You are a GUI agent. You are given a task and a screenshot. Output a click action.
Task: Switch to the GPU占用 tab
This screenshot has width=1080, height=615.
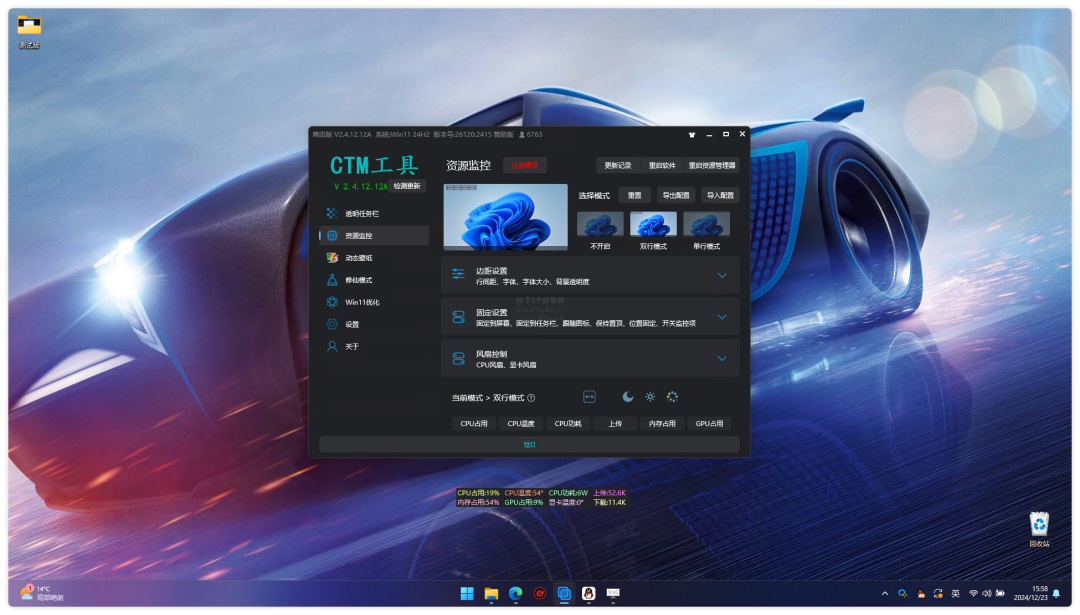tap(710, 423)
